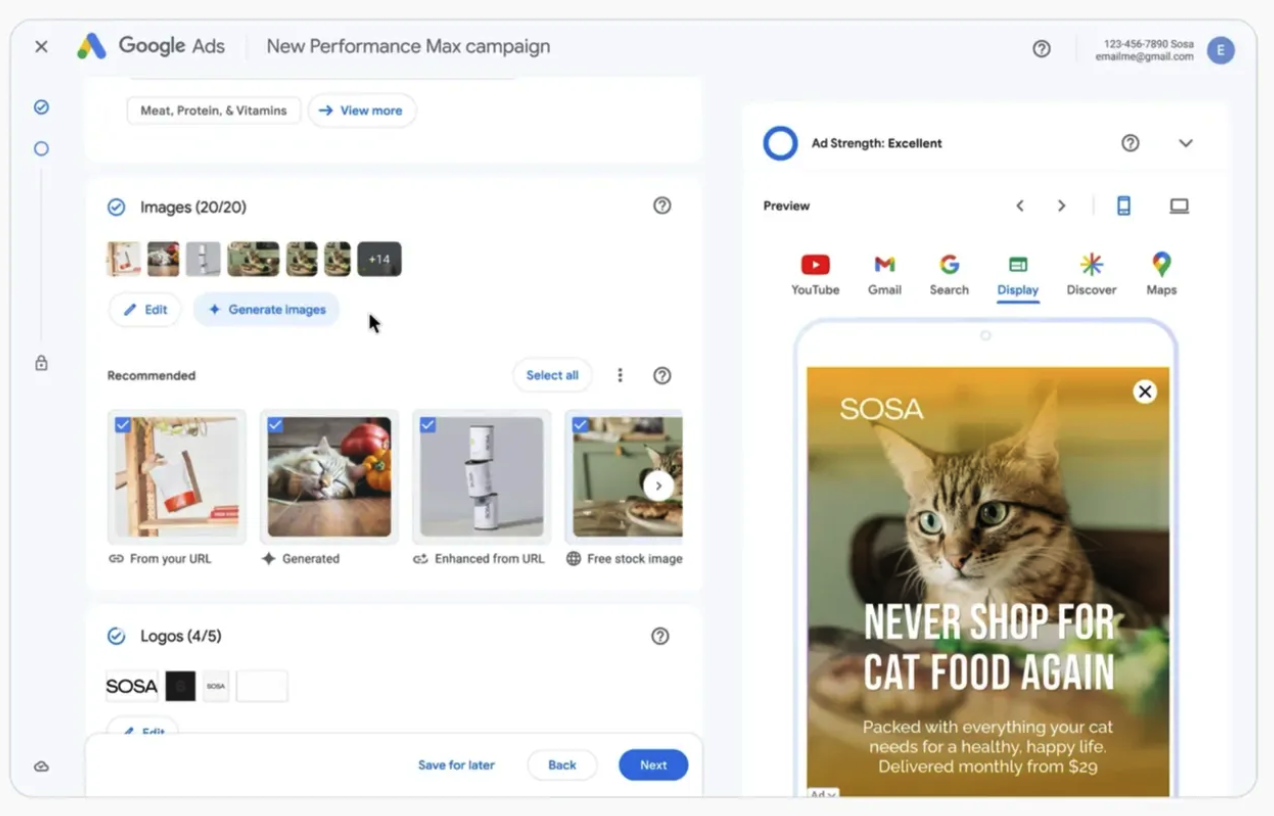Click the Next button
The width and height of the screenshot is (1274, 816).
pos(653,765)
